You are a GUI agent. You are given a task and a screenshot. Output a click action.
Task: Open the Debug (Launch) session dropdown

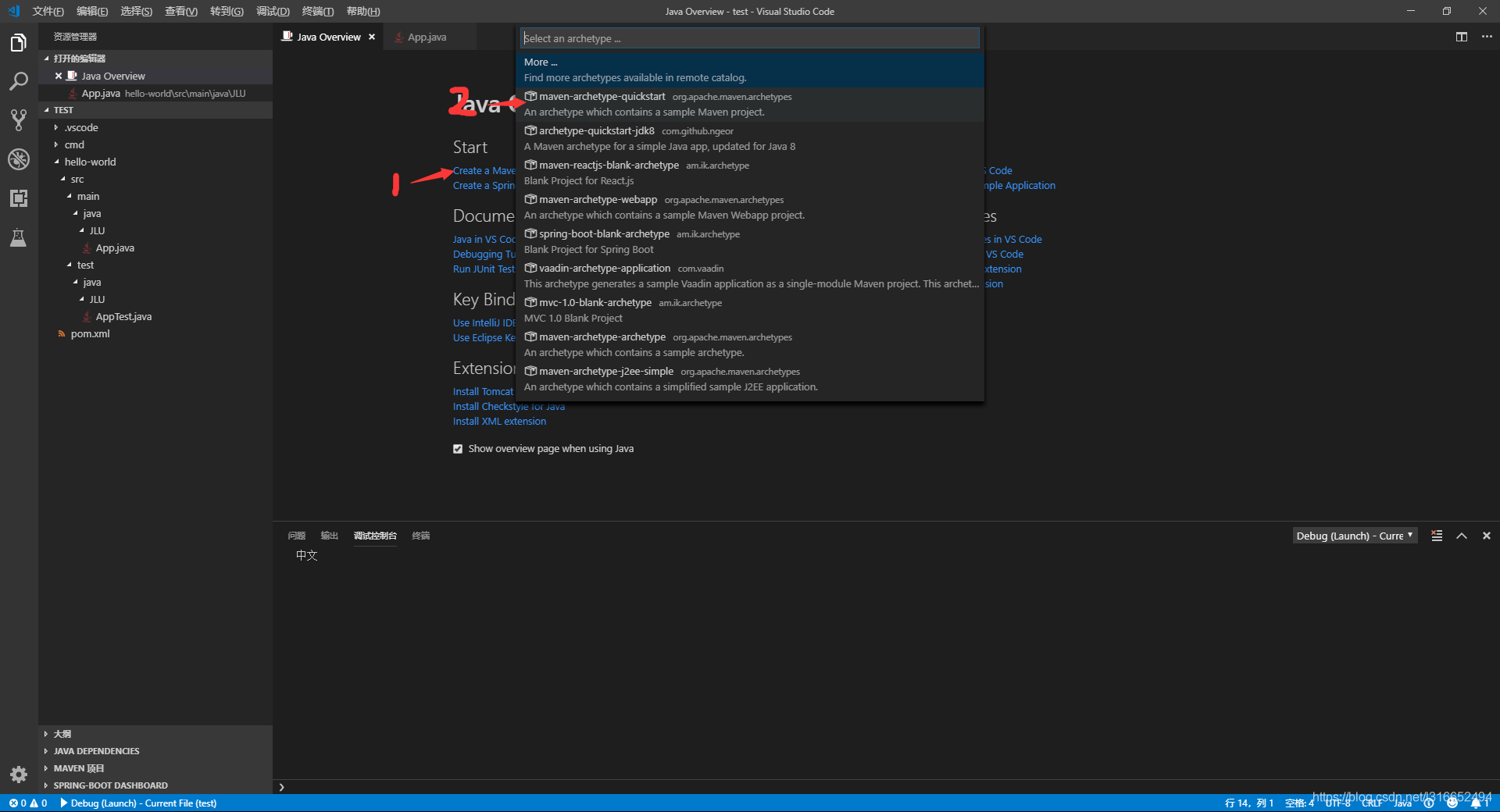pos(1354,536)
